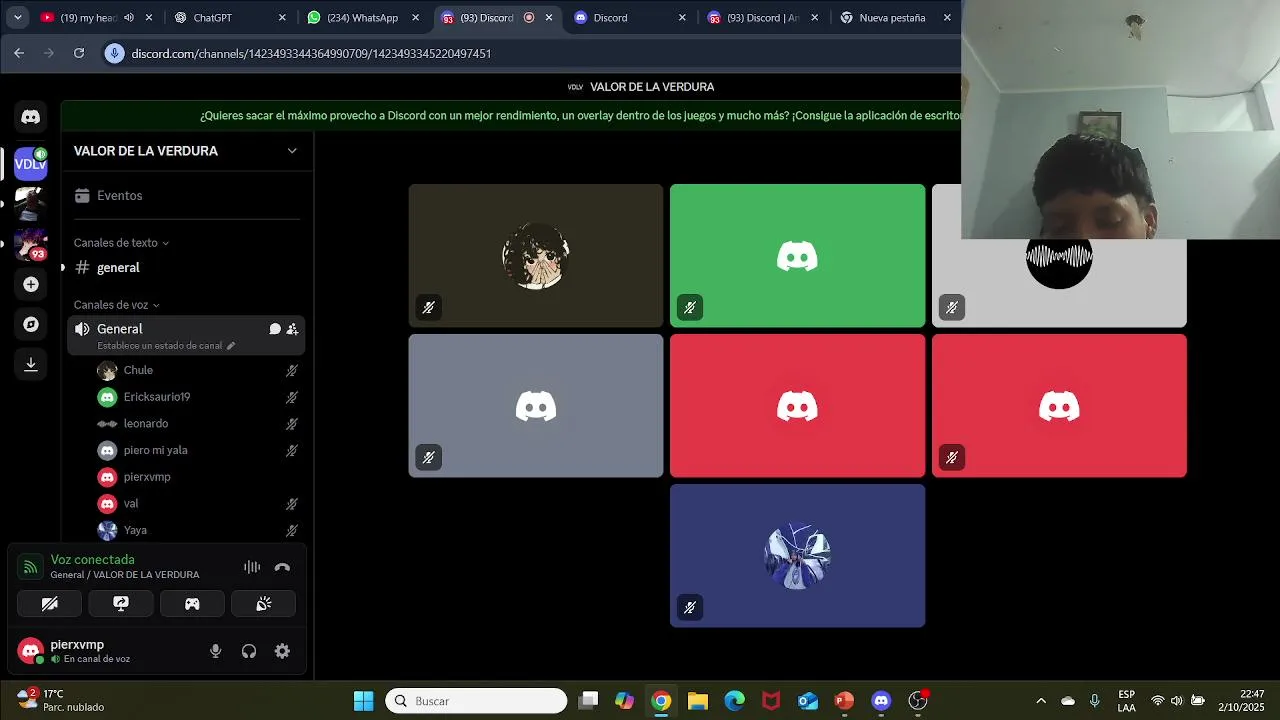1280x720 pixels.
Task: Open user settings gear icon
Action: (x=282, y=652)
